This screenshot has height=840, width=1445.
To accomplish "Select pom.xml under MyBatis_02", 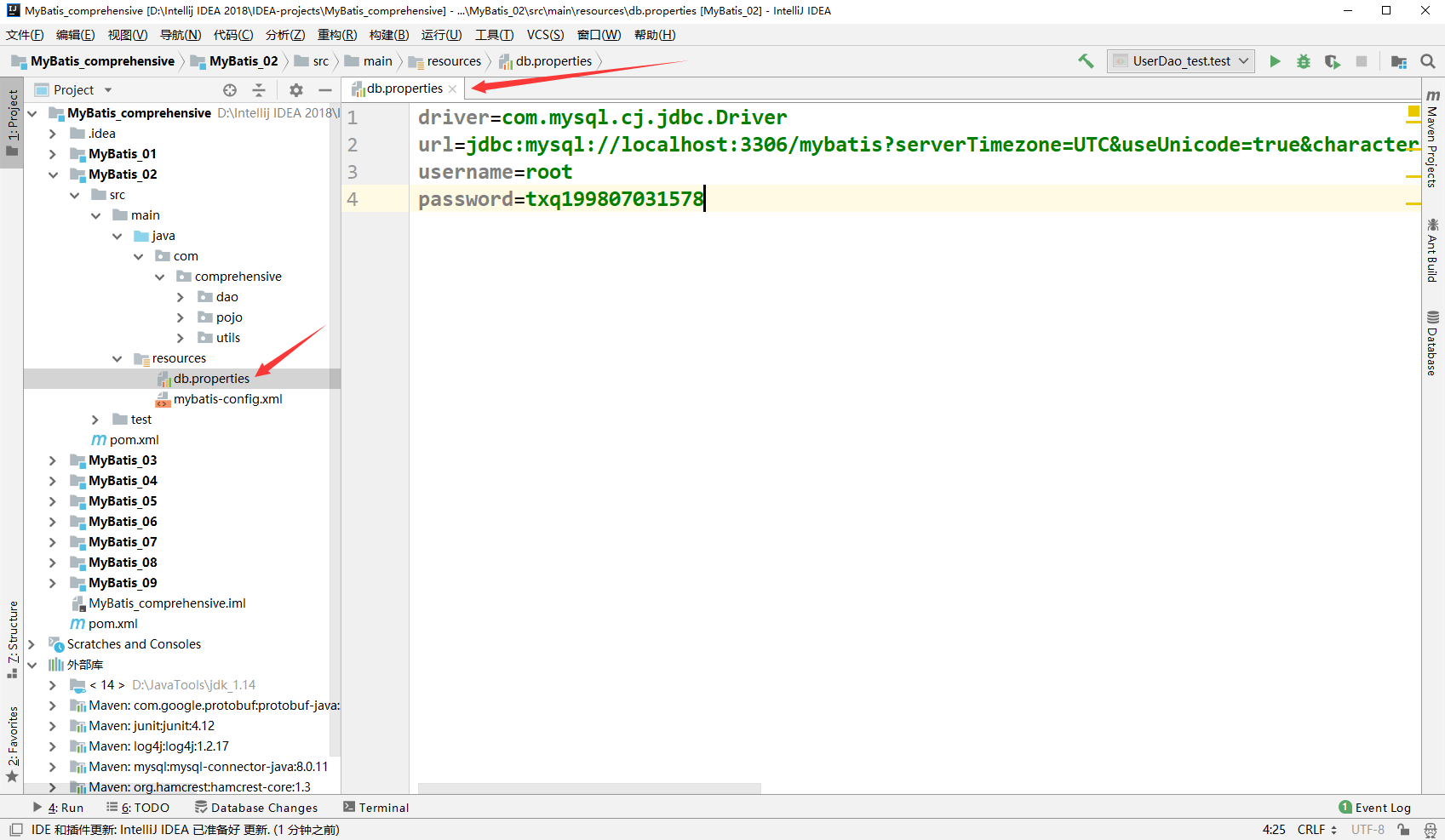I will pos(134,440).
